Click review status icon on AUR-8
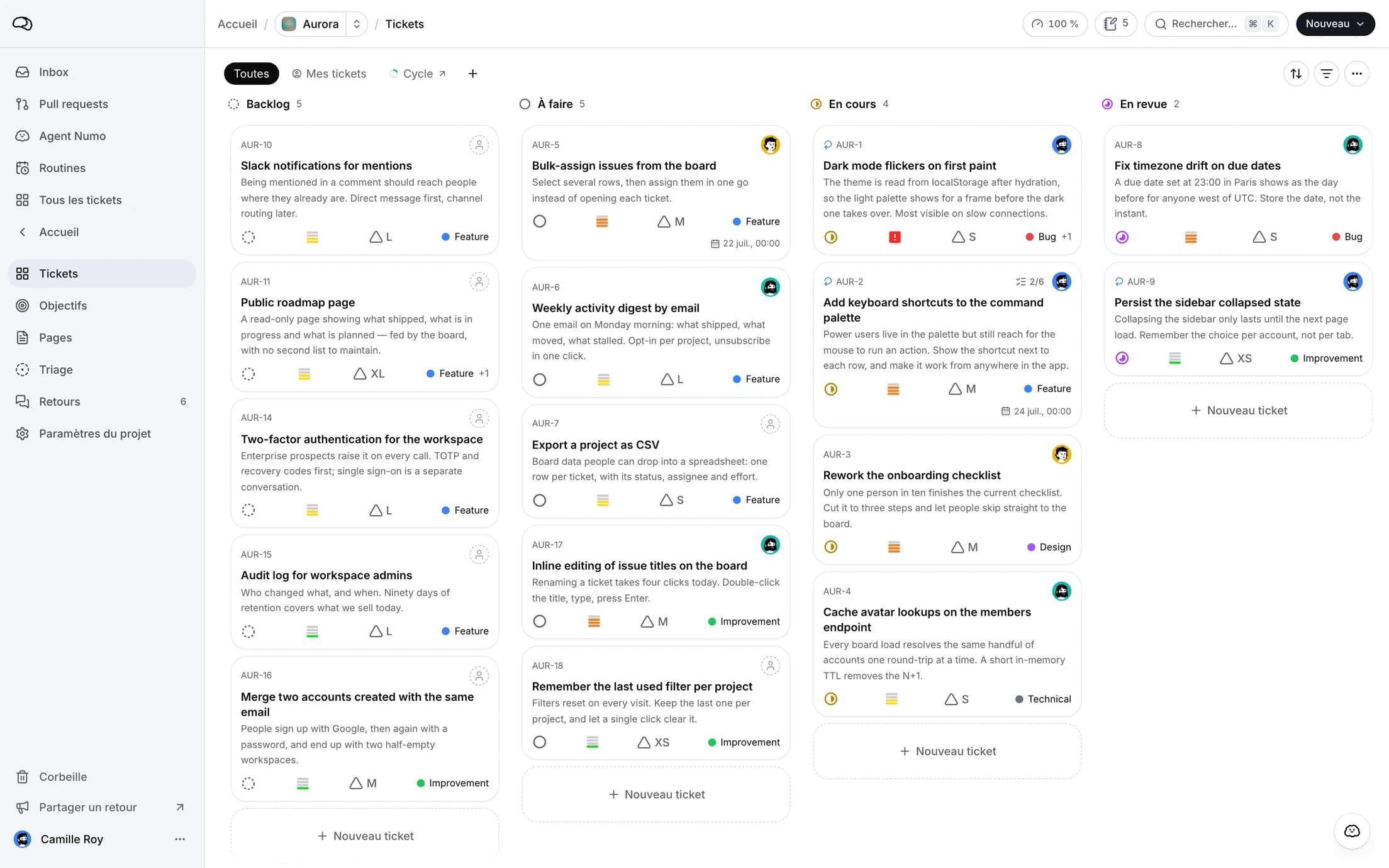 tap(1122, 237)
